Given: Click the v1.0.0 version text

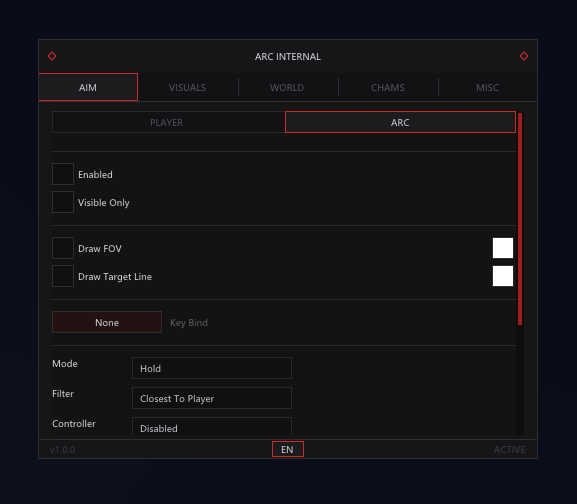Looking at the screenshot, I should (x=63, y=450).
